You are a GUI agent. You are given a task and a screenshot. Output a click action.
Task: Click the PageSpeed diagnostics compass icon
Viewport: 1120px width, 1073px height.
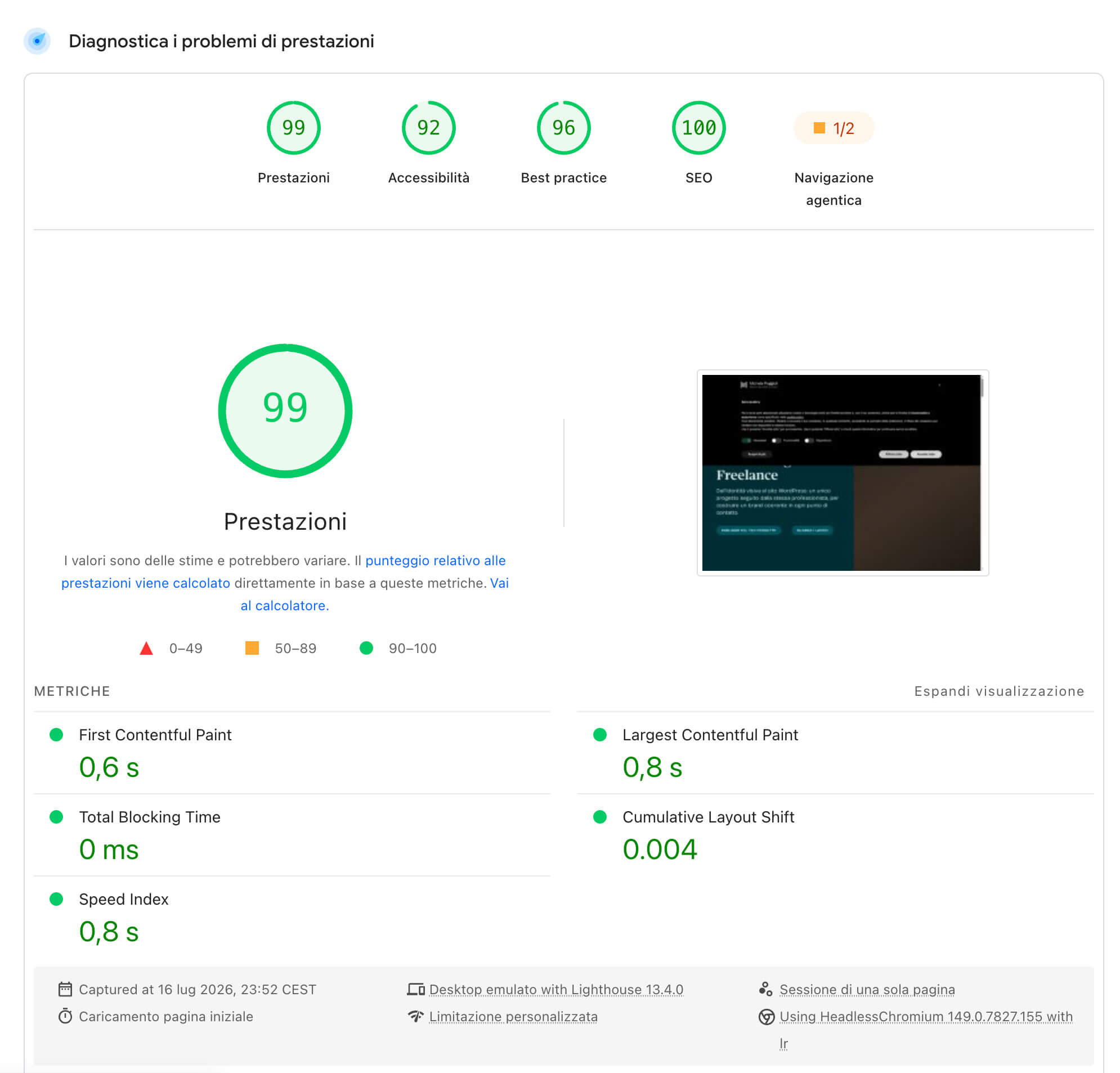click(x=37, y=41)
